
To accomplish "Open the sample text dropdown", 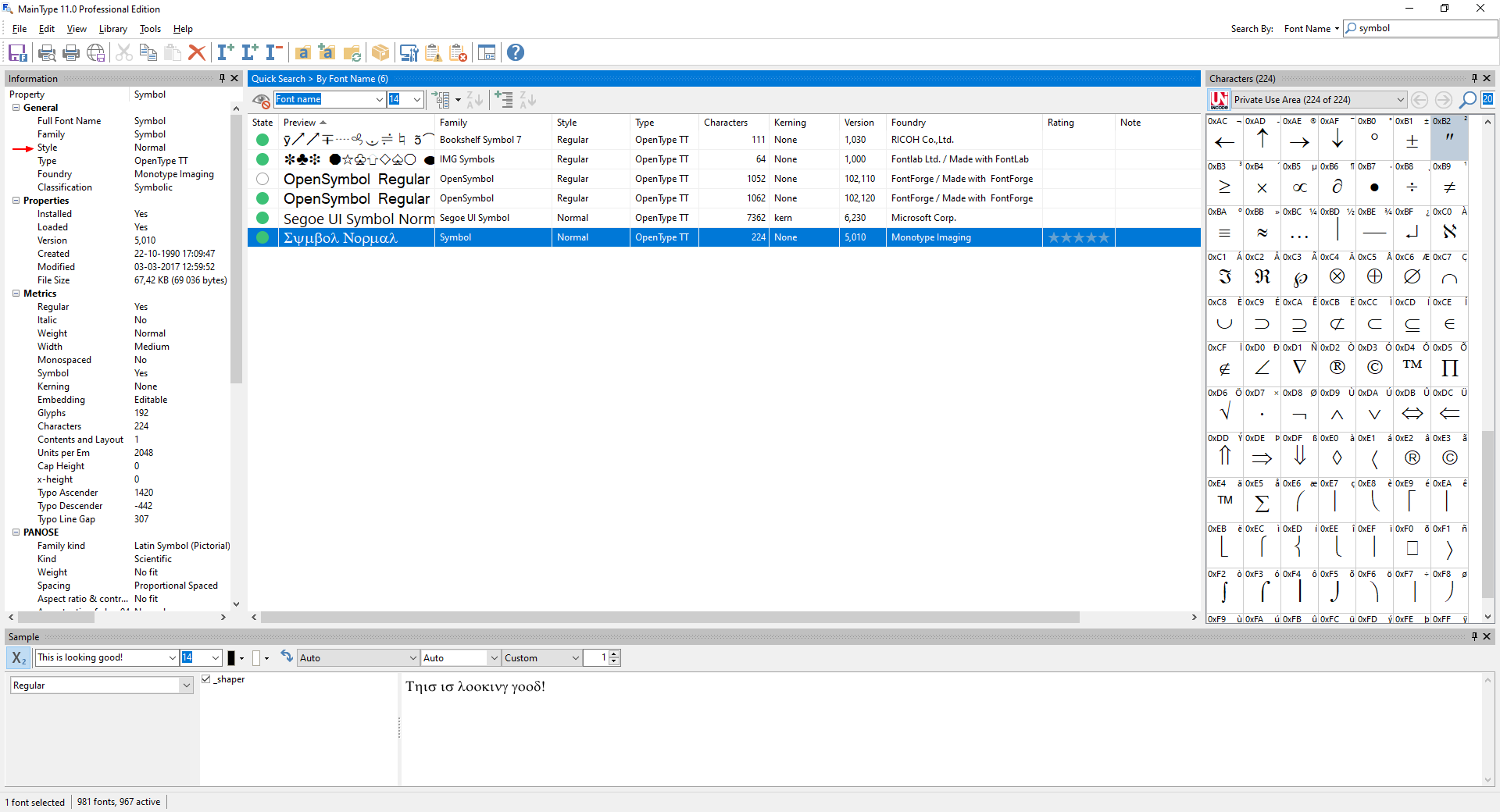I will [173, 658].
